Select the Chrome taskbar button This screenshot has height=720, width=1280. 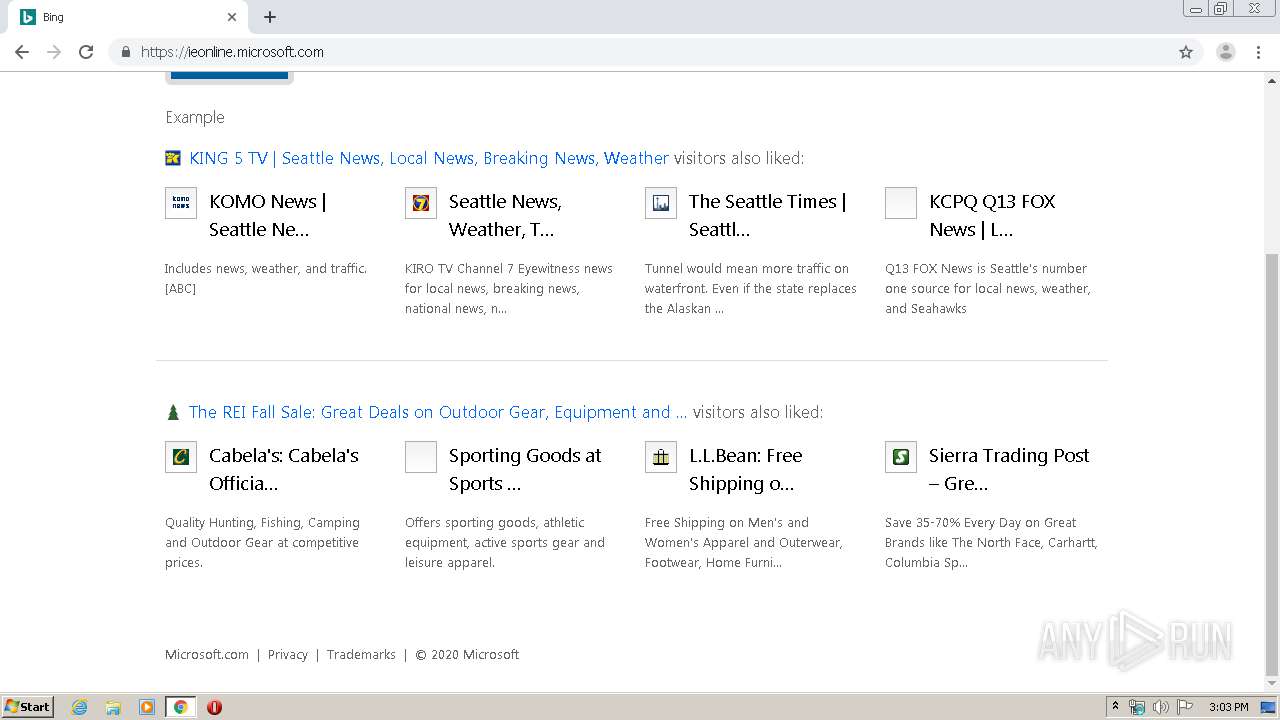(180, 707)
